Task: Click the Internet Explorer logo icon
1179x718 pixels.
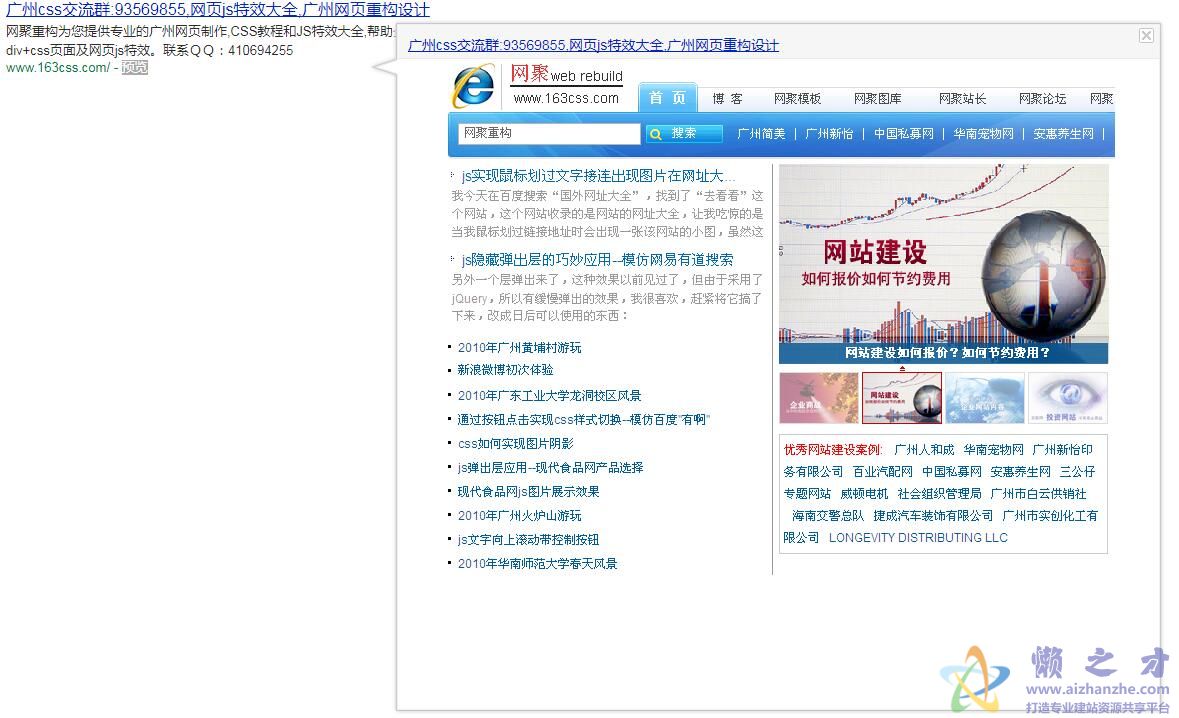Action: pos(474,86)
